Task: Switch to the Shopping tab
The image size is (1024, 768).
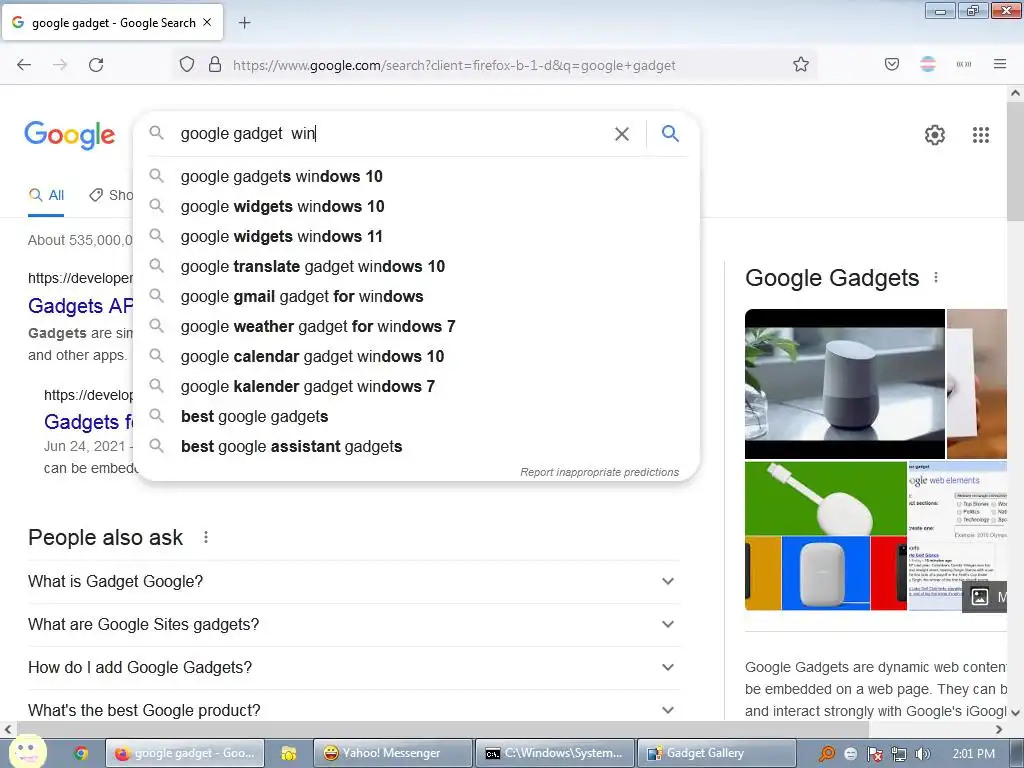Action: pos(111,195)
